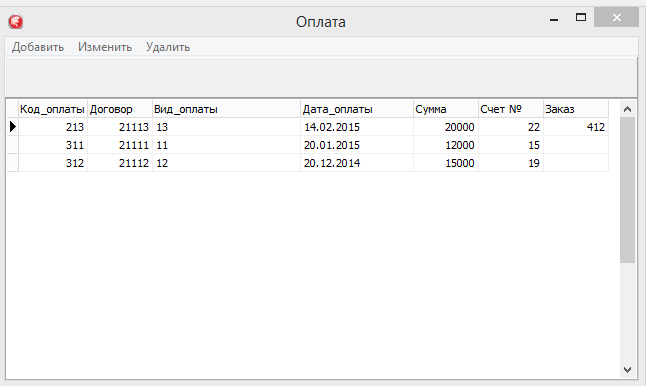Click the Заказ column header

click(x=576, y=109)
